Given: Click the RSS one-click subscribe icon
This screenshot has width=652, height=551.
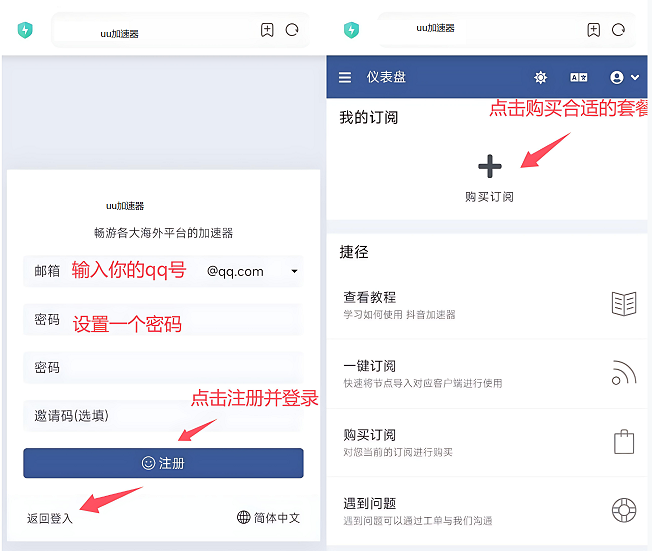Looking at the screenshot, I should tap(624, 373).
